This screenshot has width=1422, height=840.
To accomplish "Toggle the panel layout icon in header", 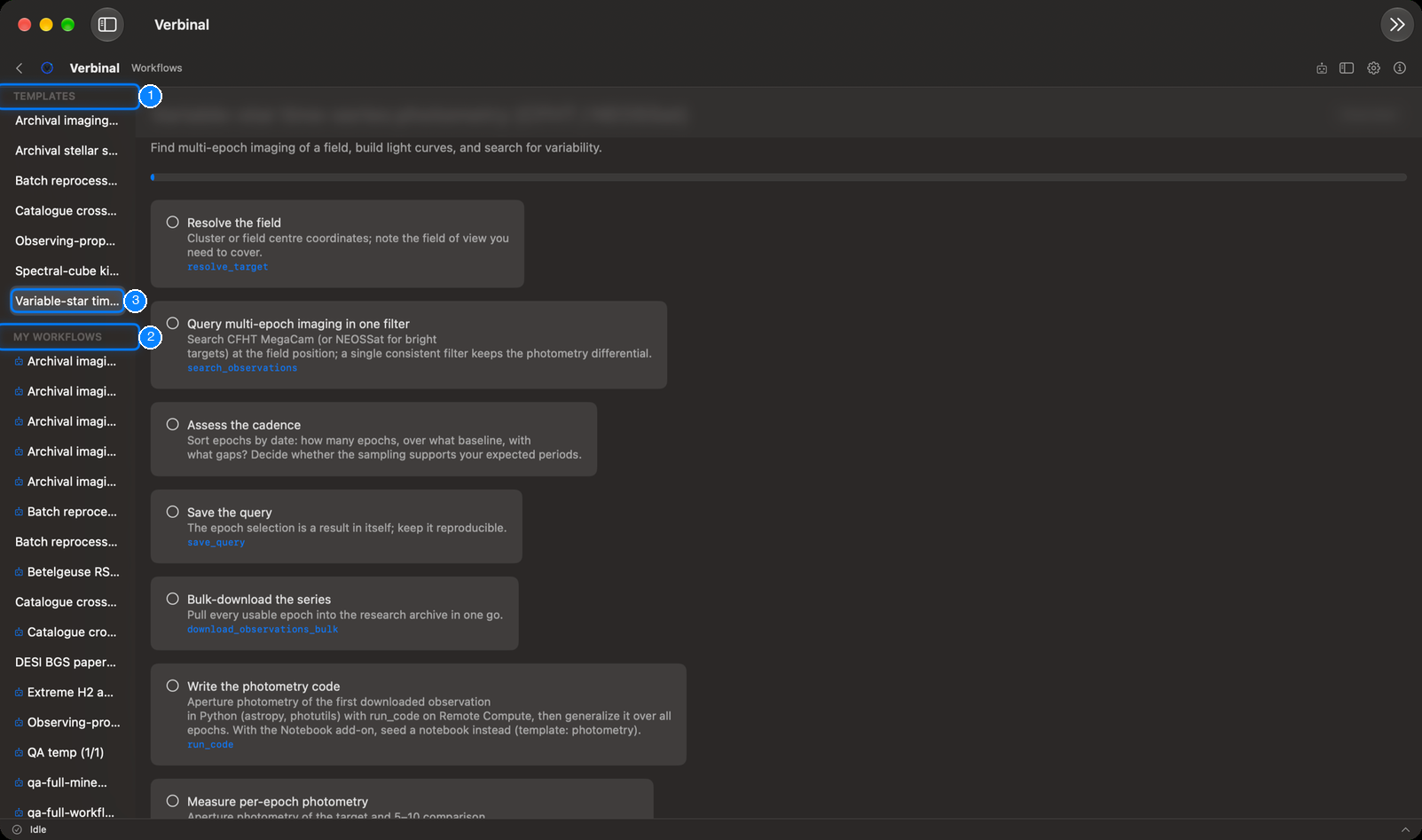I will pos(1347,68).
